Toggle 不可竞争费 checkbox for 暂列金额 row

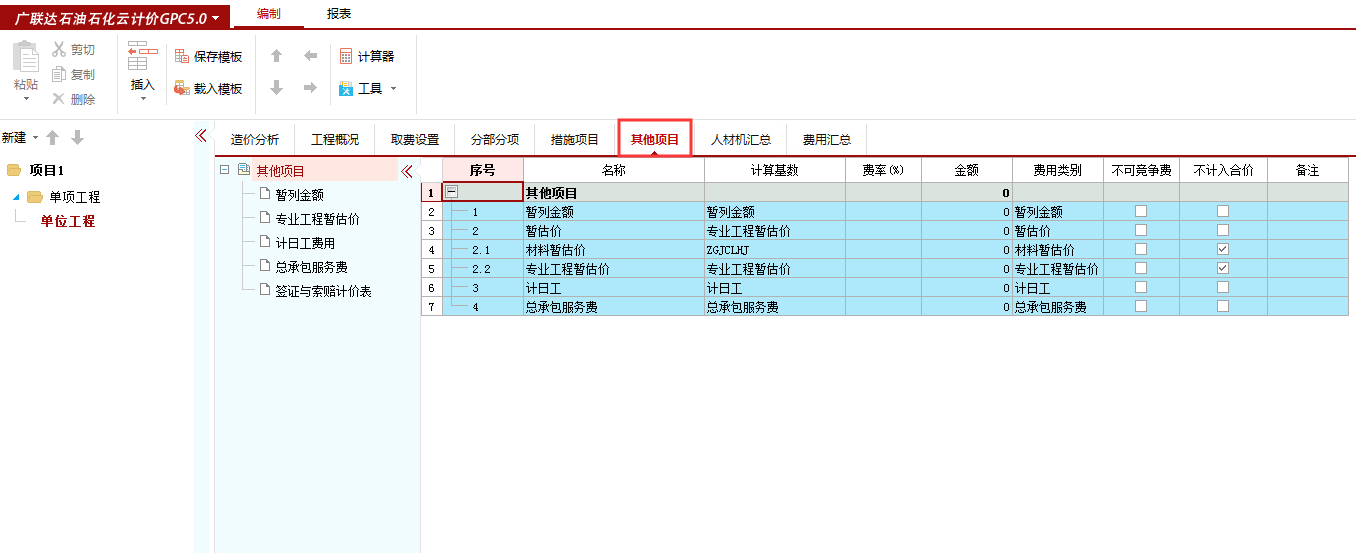[x=1141, y=211]
